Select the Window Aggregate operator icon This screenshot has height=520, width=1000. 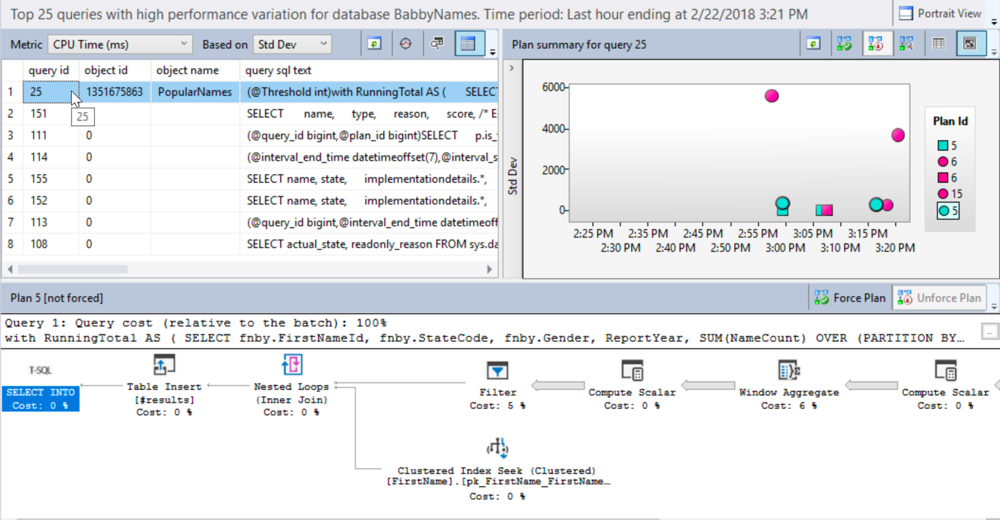click(787, 371)
